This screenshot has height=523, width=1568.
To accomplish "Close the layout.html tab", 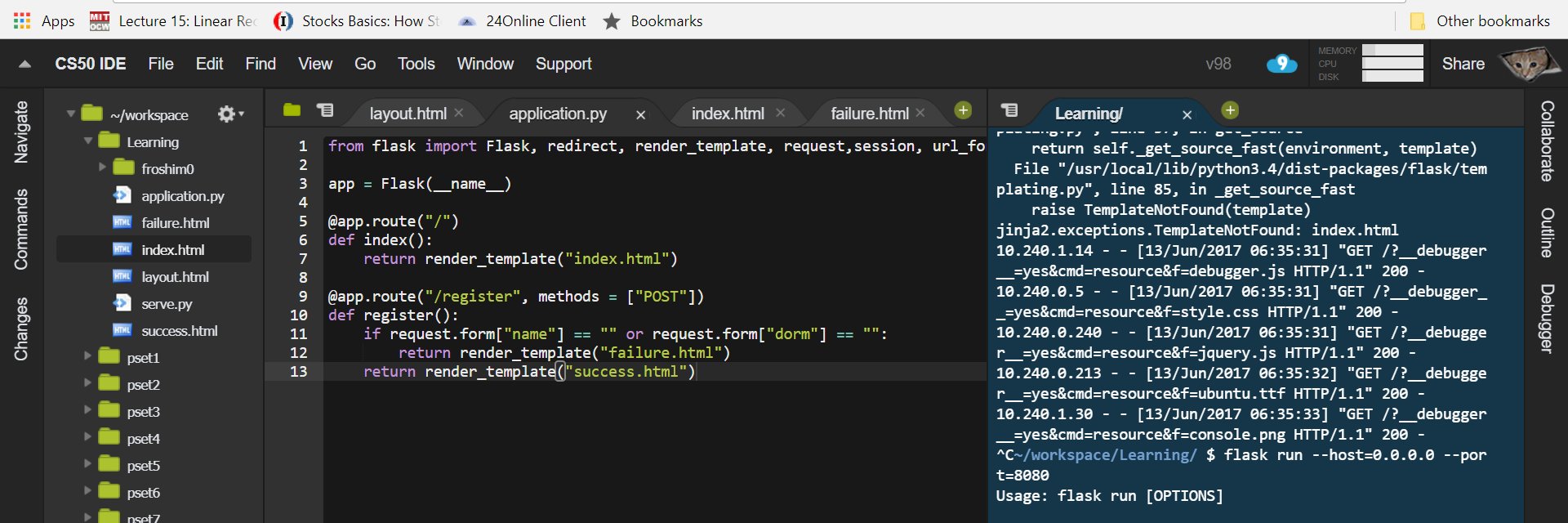I will point(459,113).
